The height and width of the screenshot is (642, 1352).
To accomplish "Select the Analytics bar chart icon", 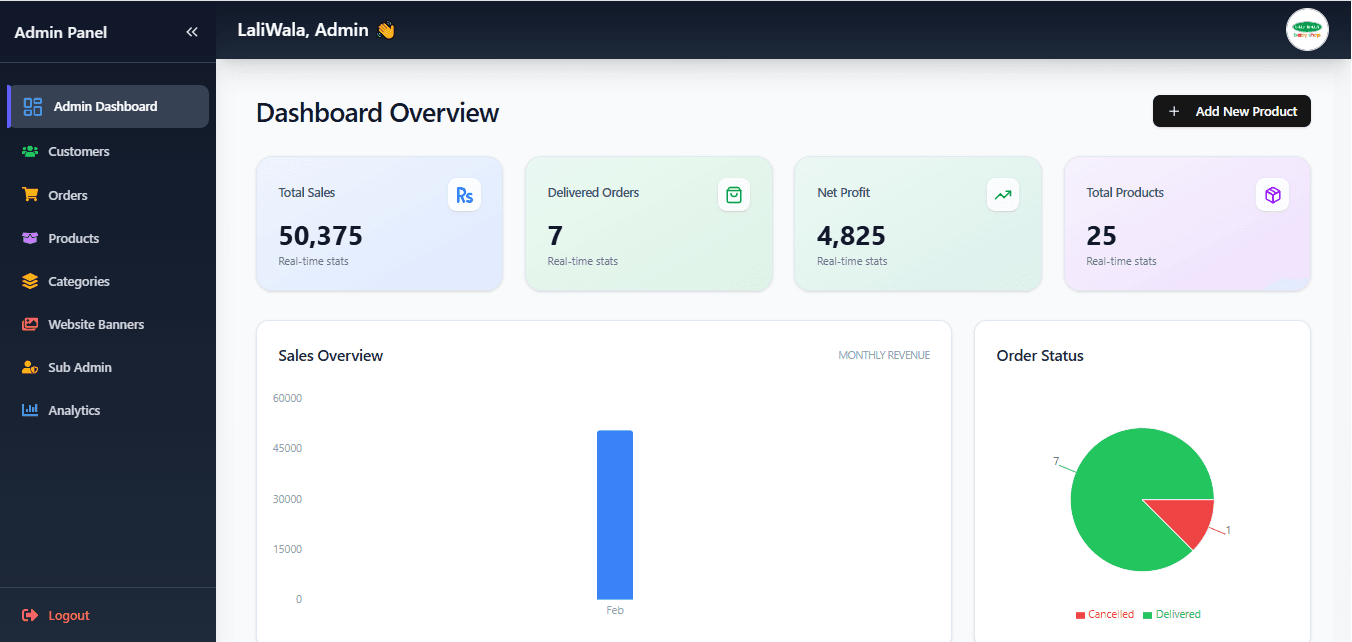I will [x=30, y=410].
